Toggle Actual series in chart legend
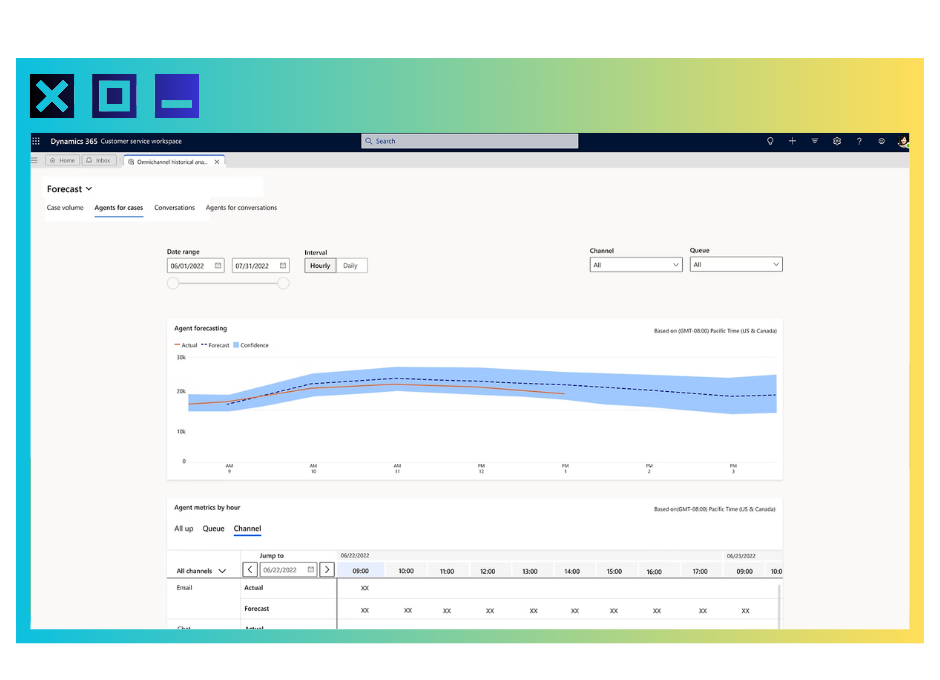Viewport: 940px width, 680px height. (186, 345)
